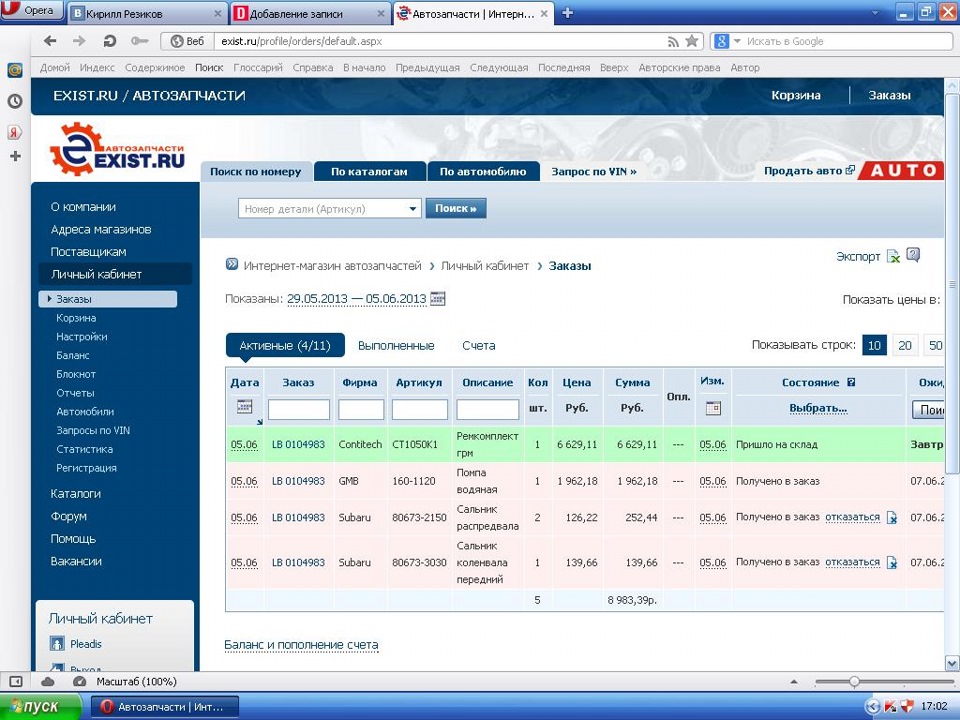Bookmark page with the star icon
960x720 pixels.
(x=692, y=41)
